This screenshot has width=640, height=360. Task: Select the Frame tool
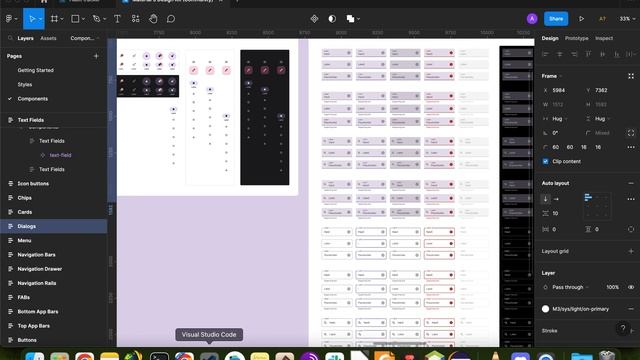point(54,19)
